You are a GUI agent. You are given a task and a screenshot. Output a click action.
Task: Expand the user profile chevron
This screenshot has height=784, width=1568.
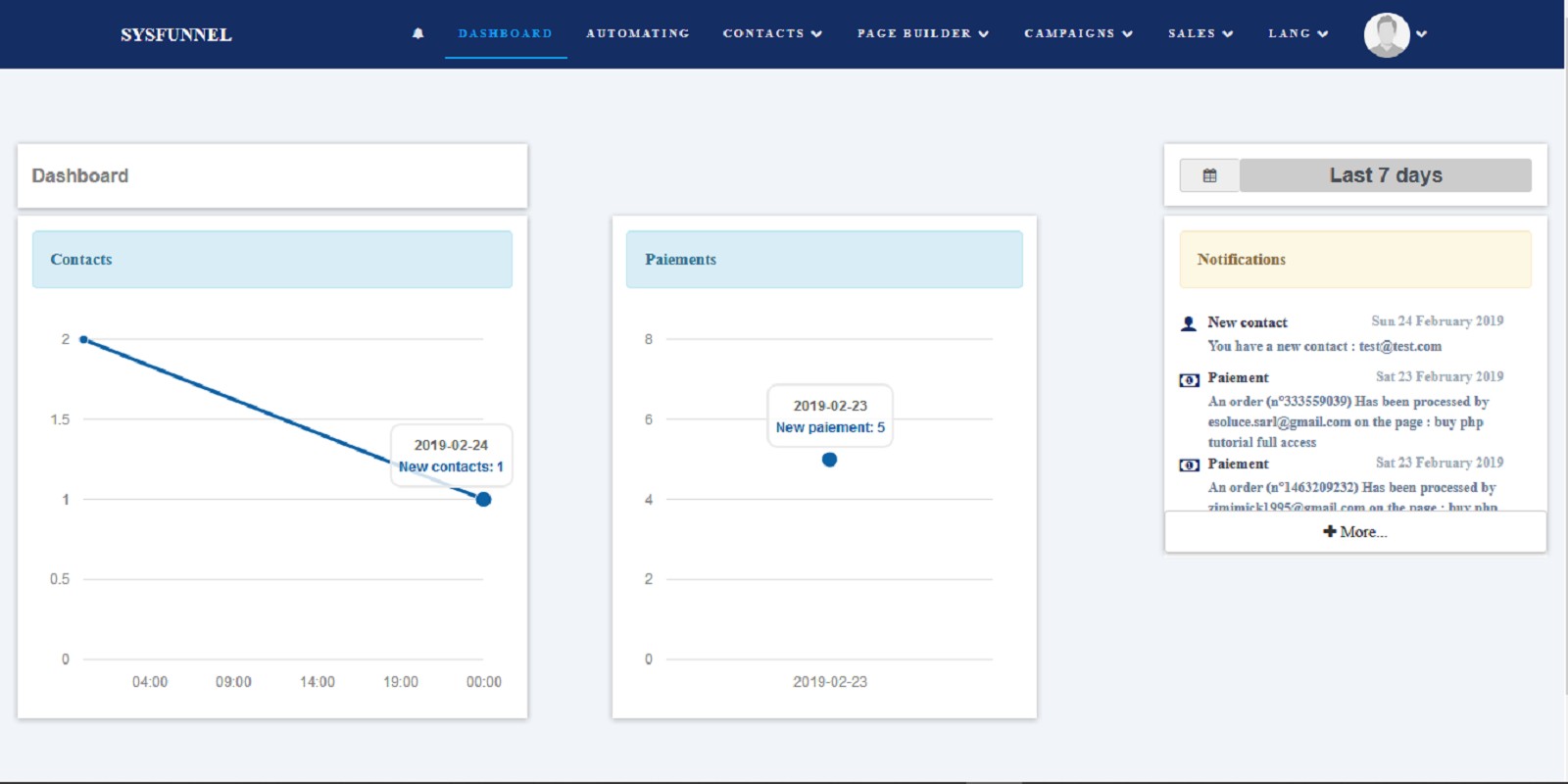pyautogui.click(x=1422, y=34)
